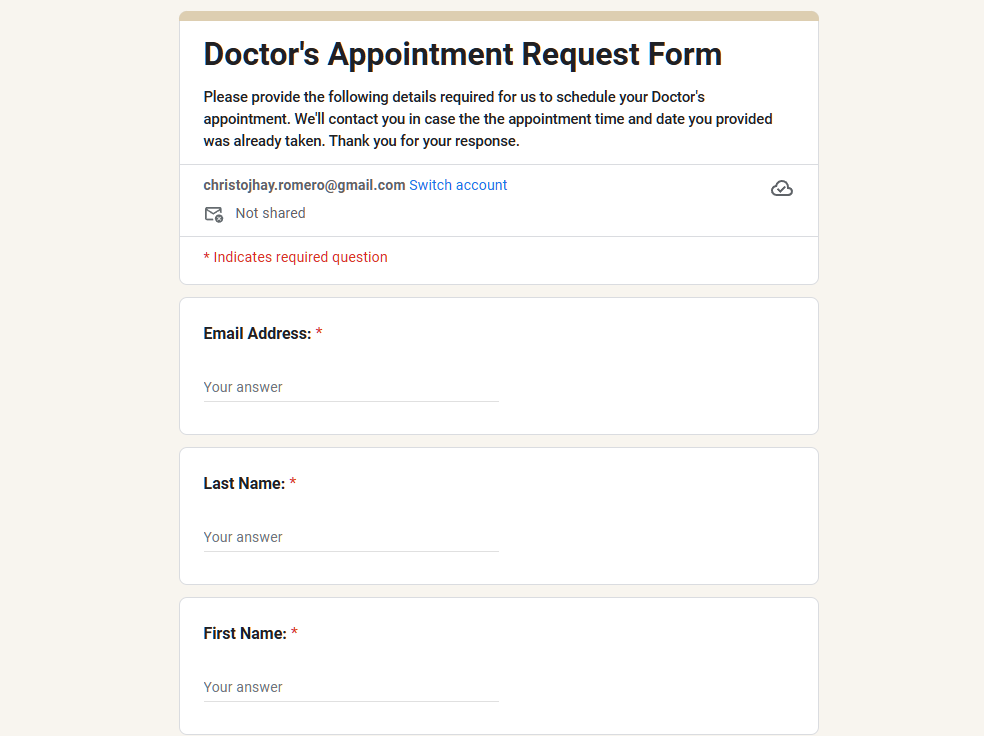Click the cloud draft-saved icon
The image size is (984, 736).
pyautogui.click(x=782, y=188)
